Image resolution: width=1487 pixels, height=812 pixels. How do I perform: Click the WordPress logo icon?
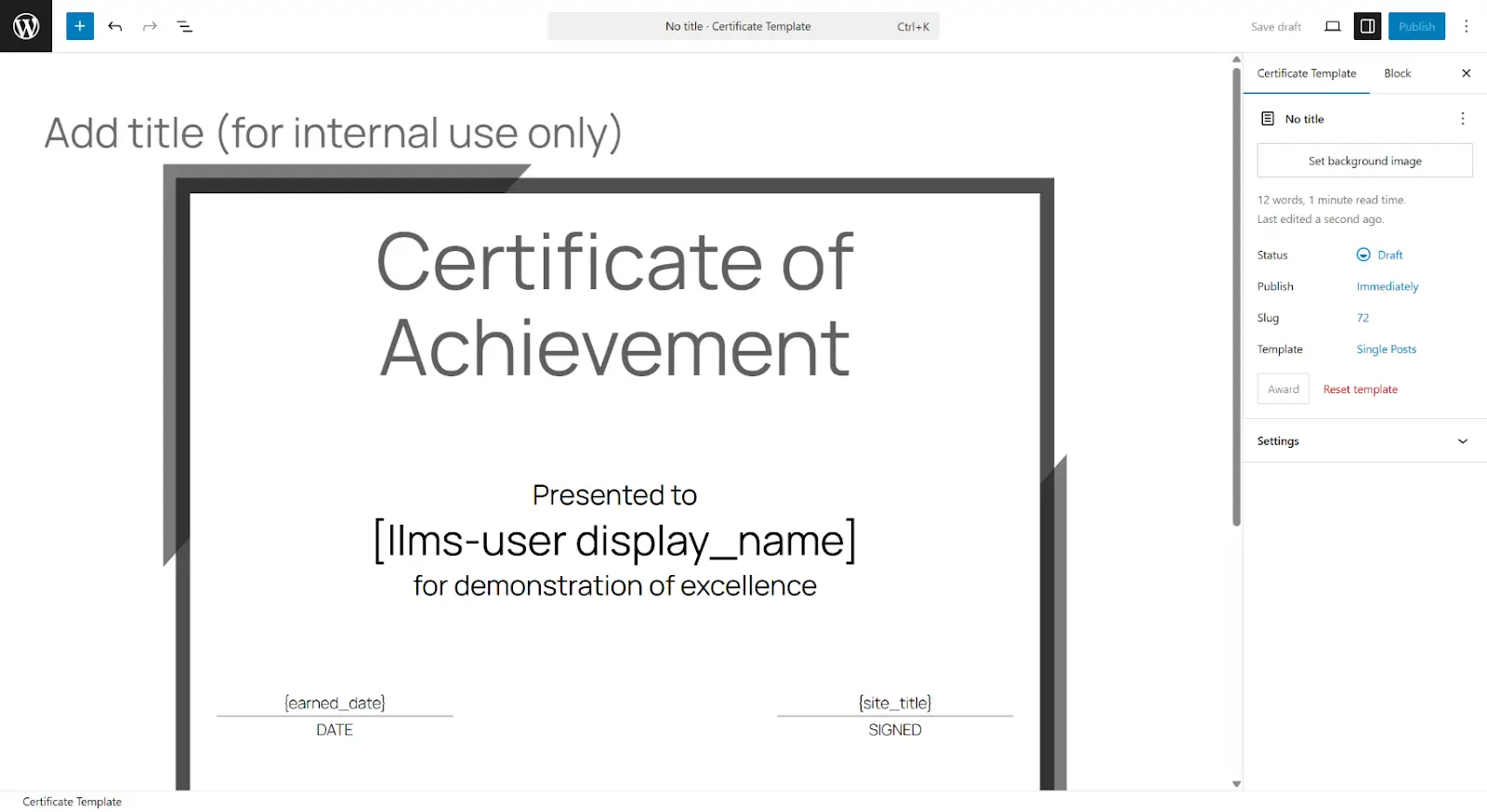[26, 26]
